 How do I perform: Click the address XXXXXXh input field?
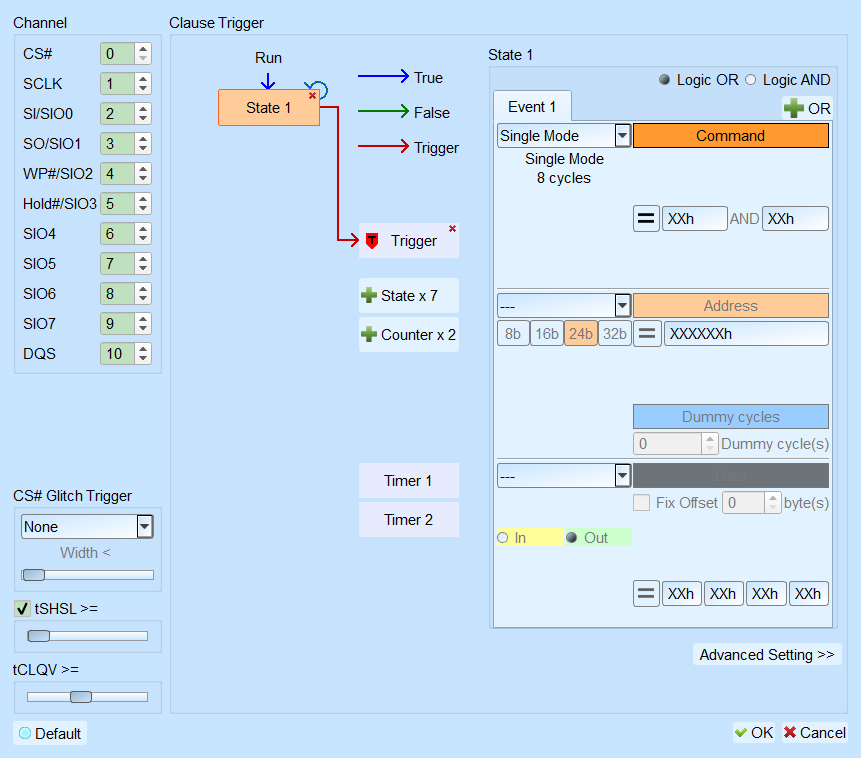pyautogui.click(x=746, y=333)
